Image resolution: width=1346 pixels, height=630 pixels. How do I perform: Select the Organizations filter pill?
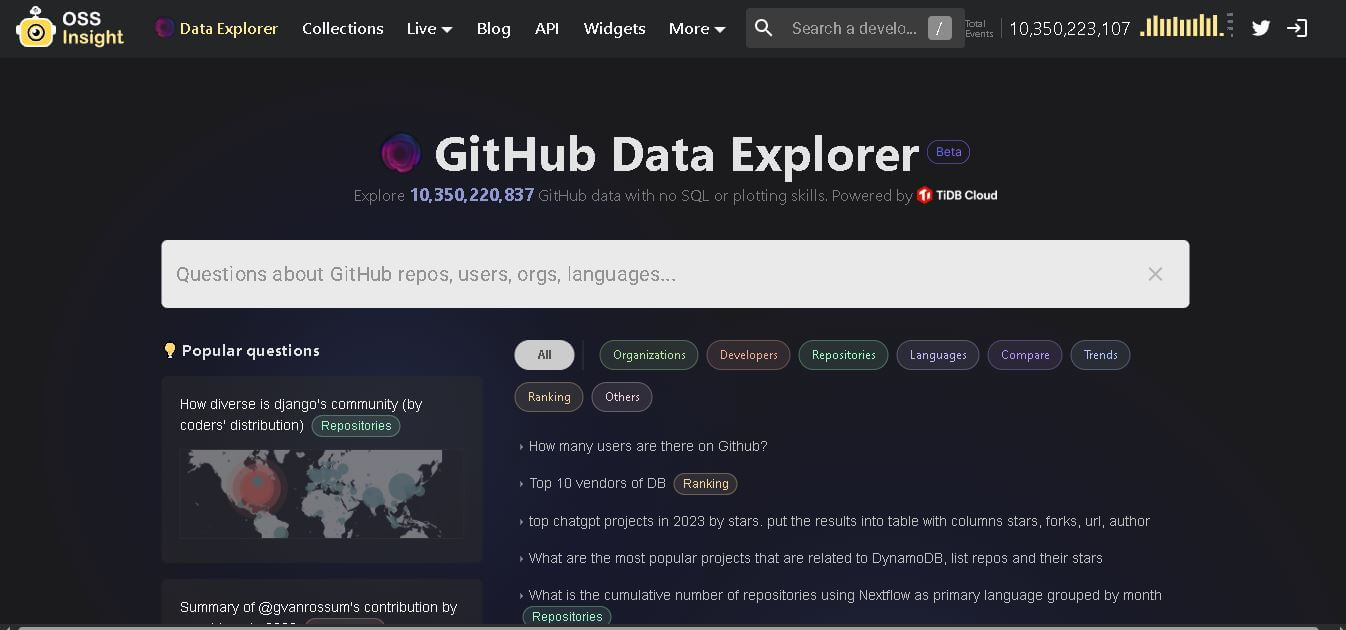click(x=648, y=354)
